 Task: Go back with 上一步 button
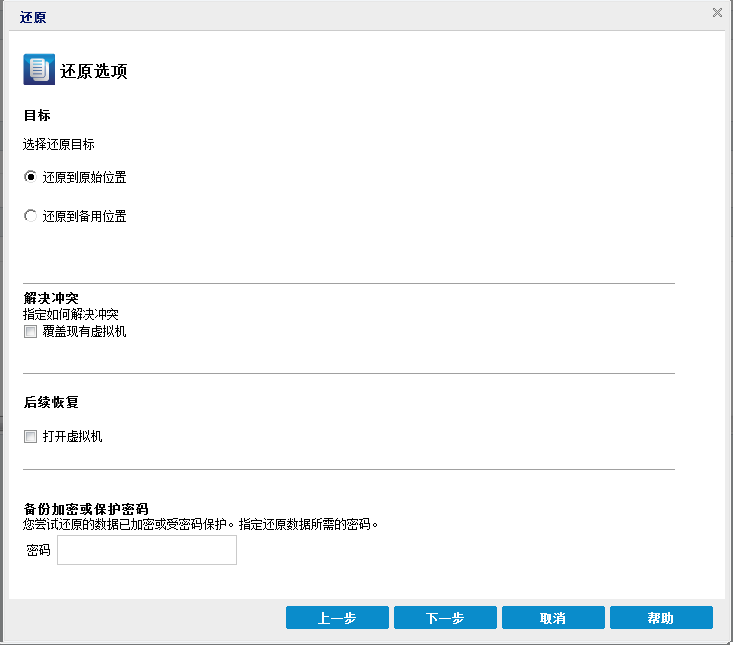click(337, 618)
